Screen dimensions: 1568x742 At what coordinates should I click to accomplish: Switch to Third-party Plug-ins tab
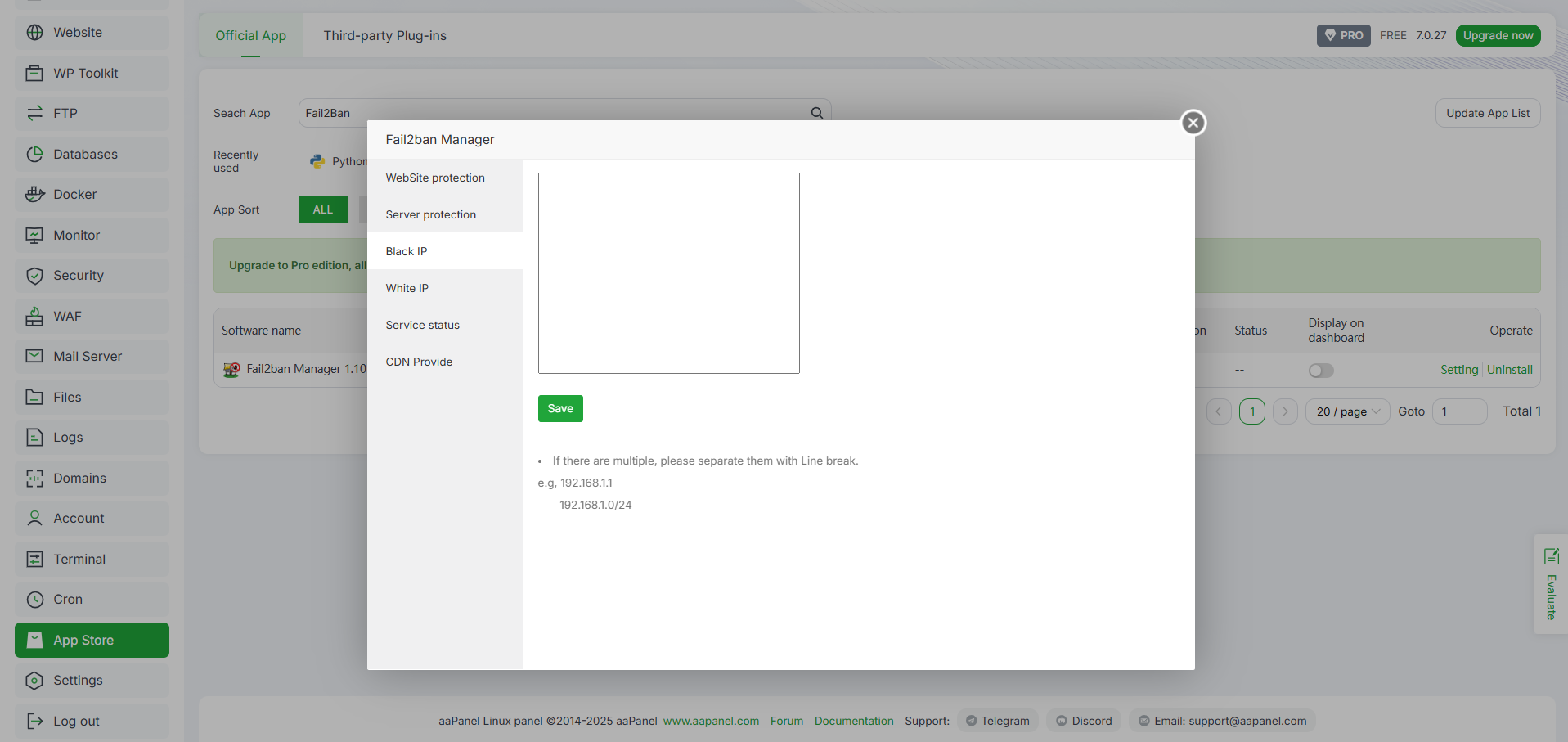tap(384, 35)
